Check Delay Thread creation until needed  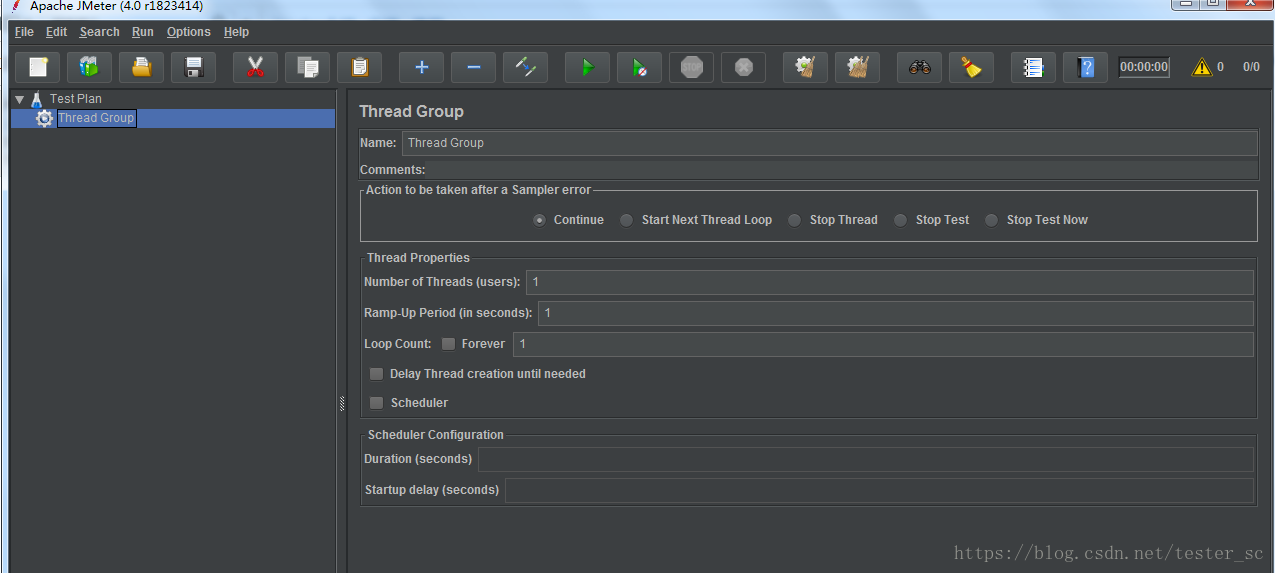[376, 374]
